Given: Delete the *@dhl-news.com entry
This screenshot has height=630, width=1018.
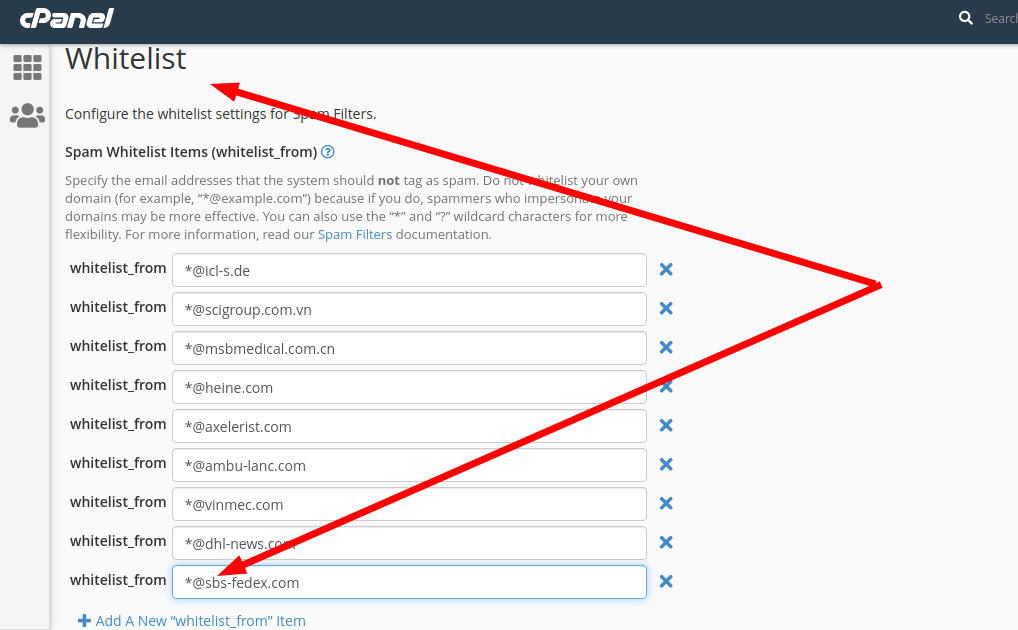Looking at the screenshot, I should (x=666, y=542).
